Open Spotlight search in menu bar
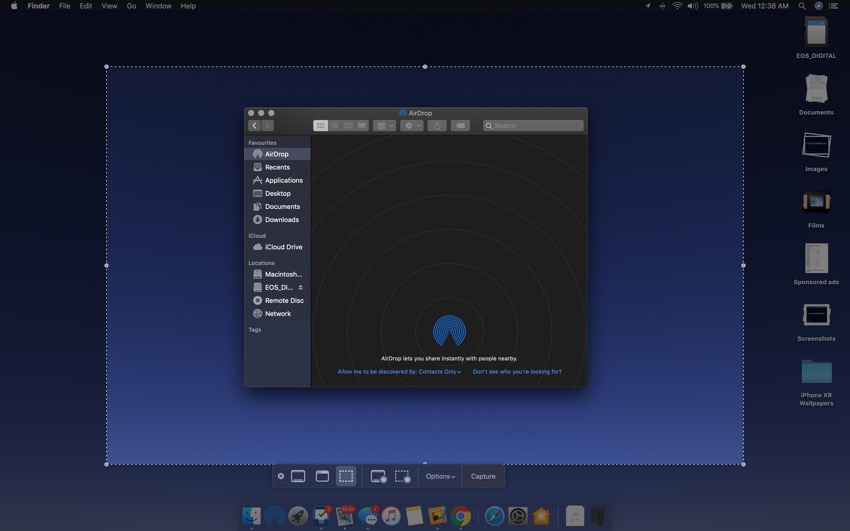Screen dimensions: 850x531 [x=802, y=6]
